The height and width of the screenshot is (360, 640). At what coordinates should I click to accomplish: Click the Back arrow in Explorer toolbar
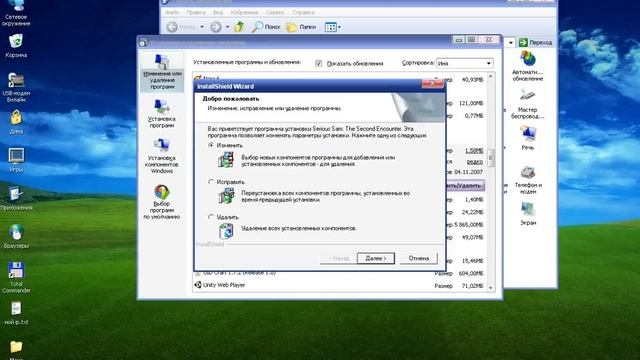172,27
